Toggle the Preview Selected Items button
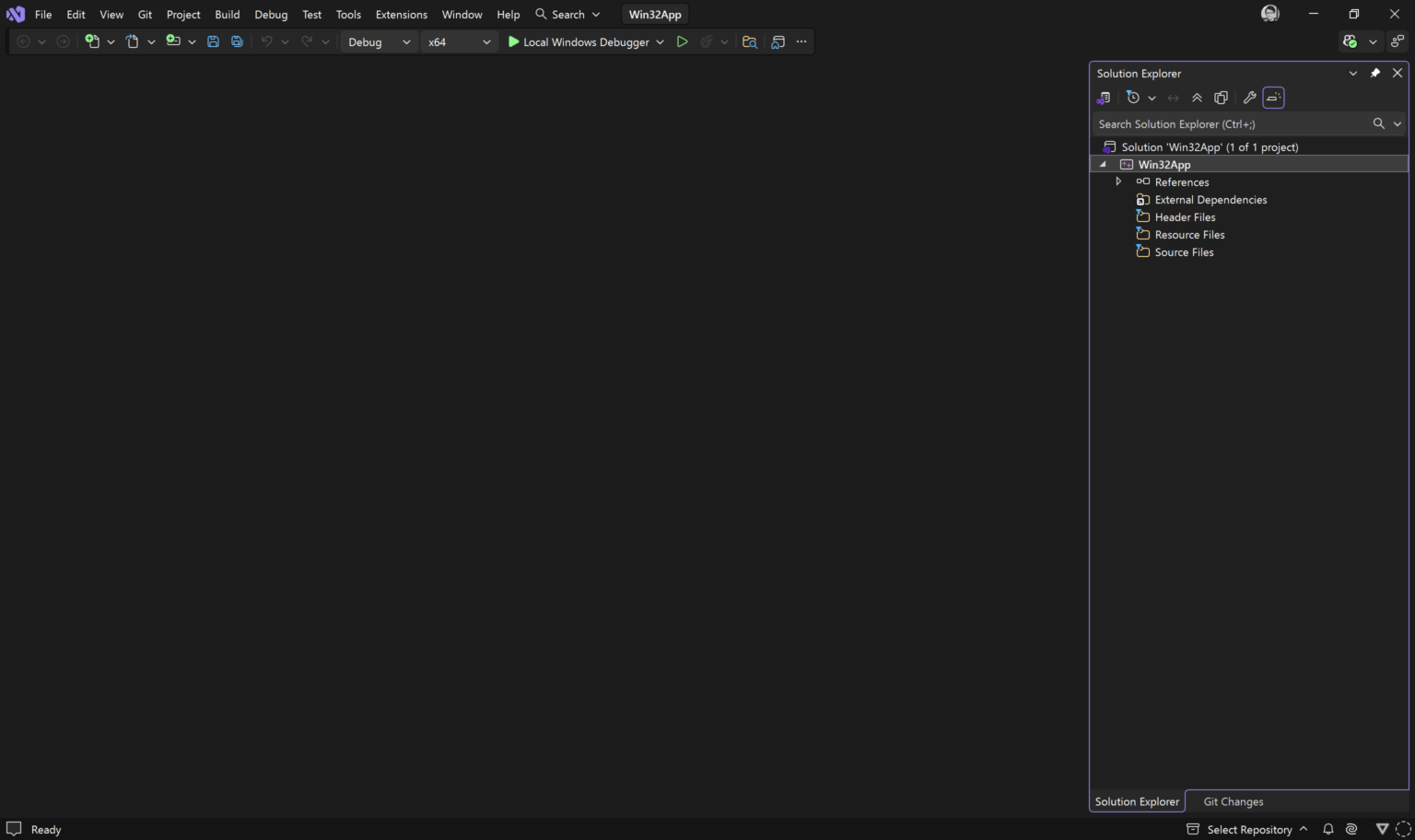The height and width of the screenshot is (840, 1415). tap(1274, 98)
